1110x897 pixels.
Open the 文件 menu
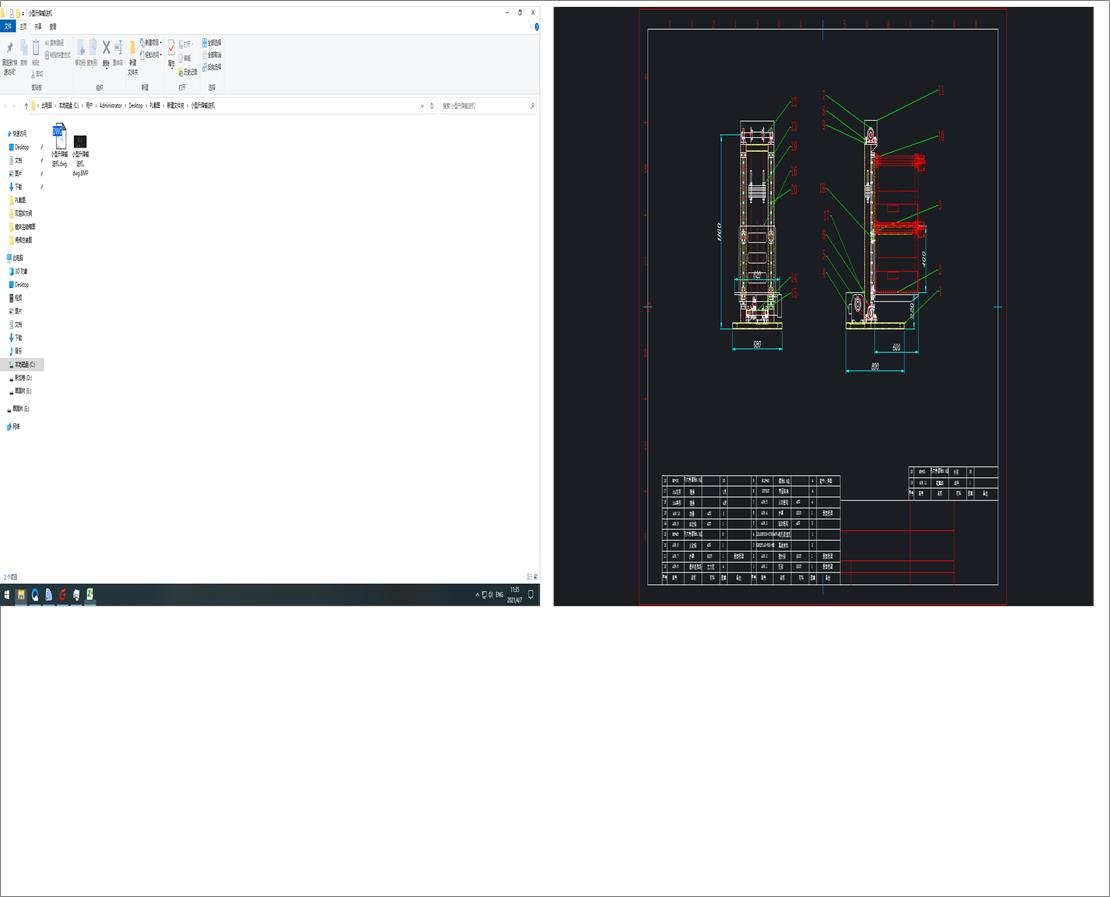(10, 26)
